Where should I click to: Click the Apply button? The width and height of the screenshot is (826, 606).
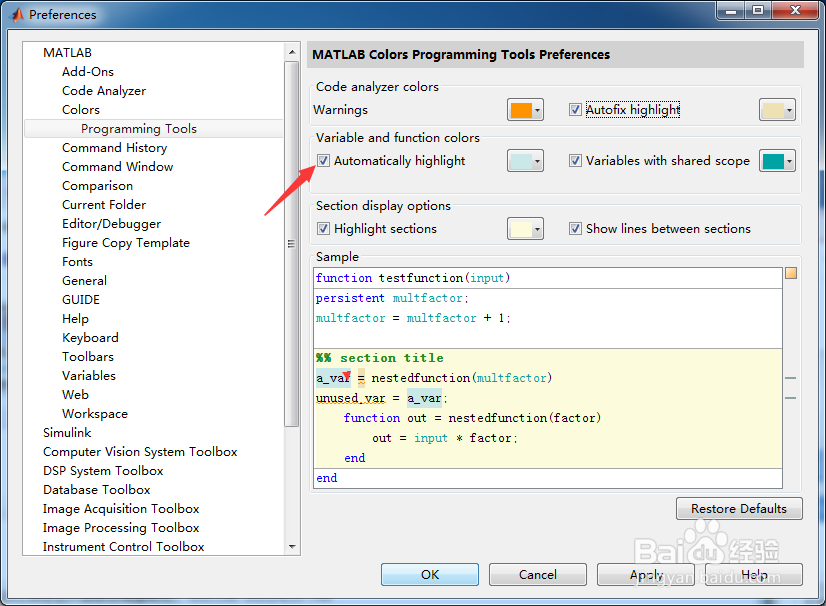(x=645, y=574)
